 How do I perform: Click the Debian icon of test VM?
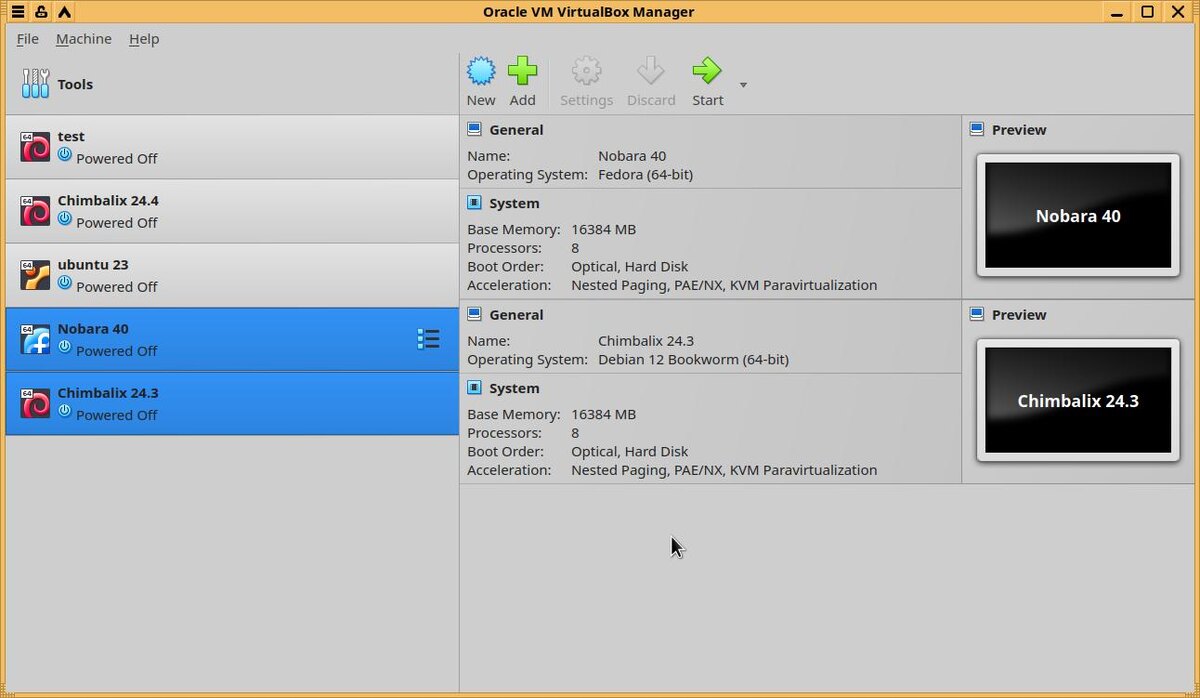pyautogui.click(x=35, y=147)
